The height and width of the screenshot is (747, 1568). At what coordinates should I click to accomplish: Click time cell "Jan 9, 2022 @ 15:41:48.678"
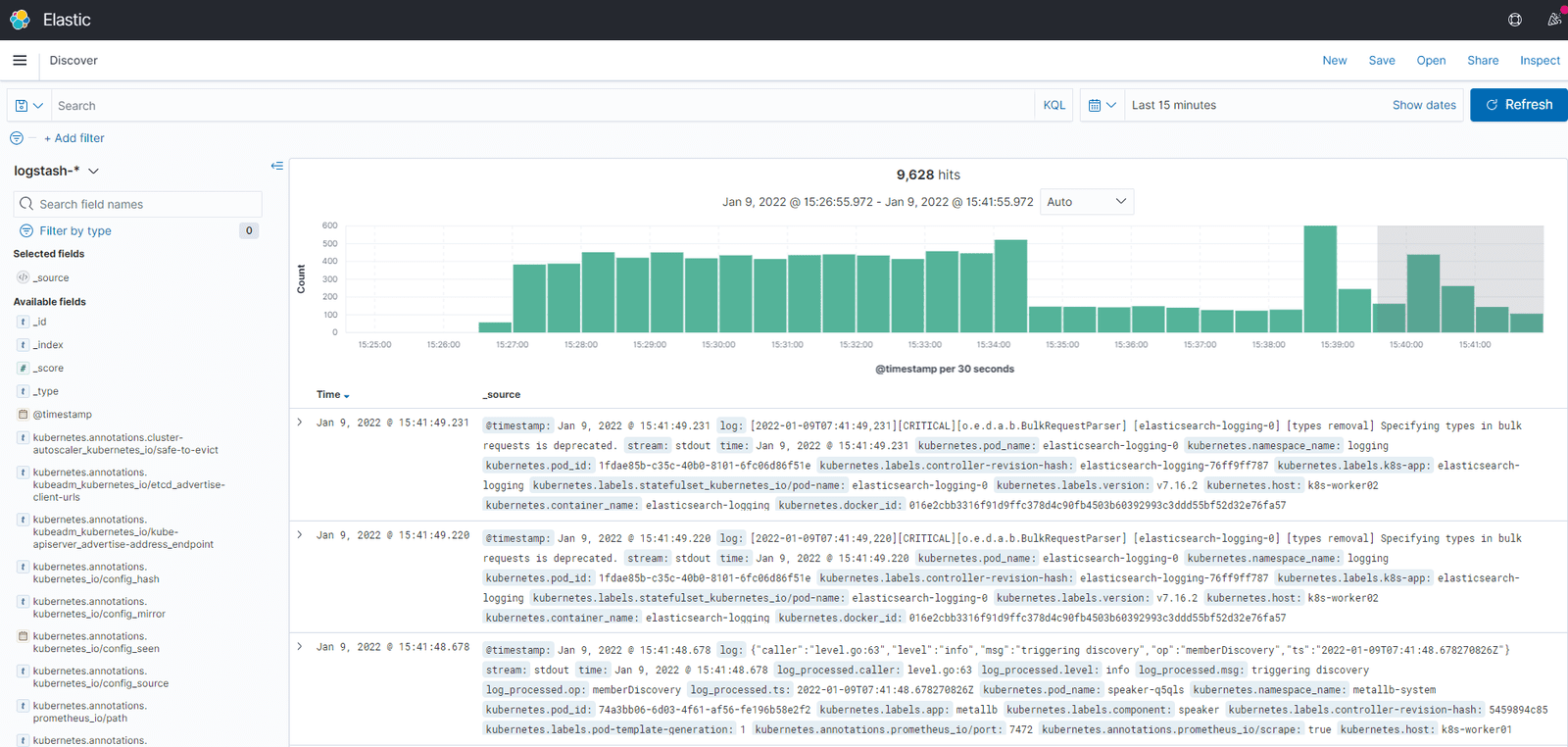pyautogui.click(x=393, y=648)
